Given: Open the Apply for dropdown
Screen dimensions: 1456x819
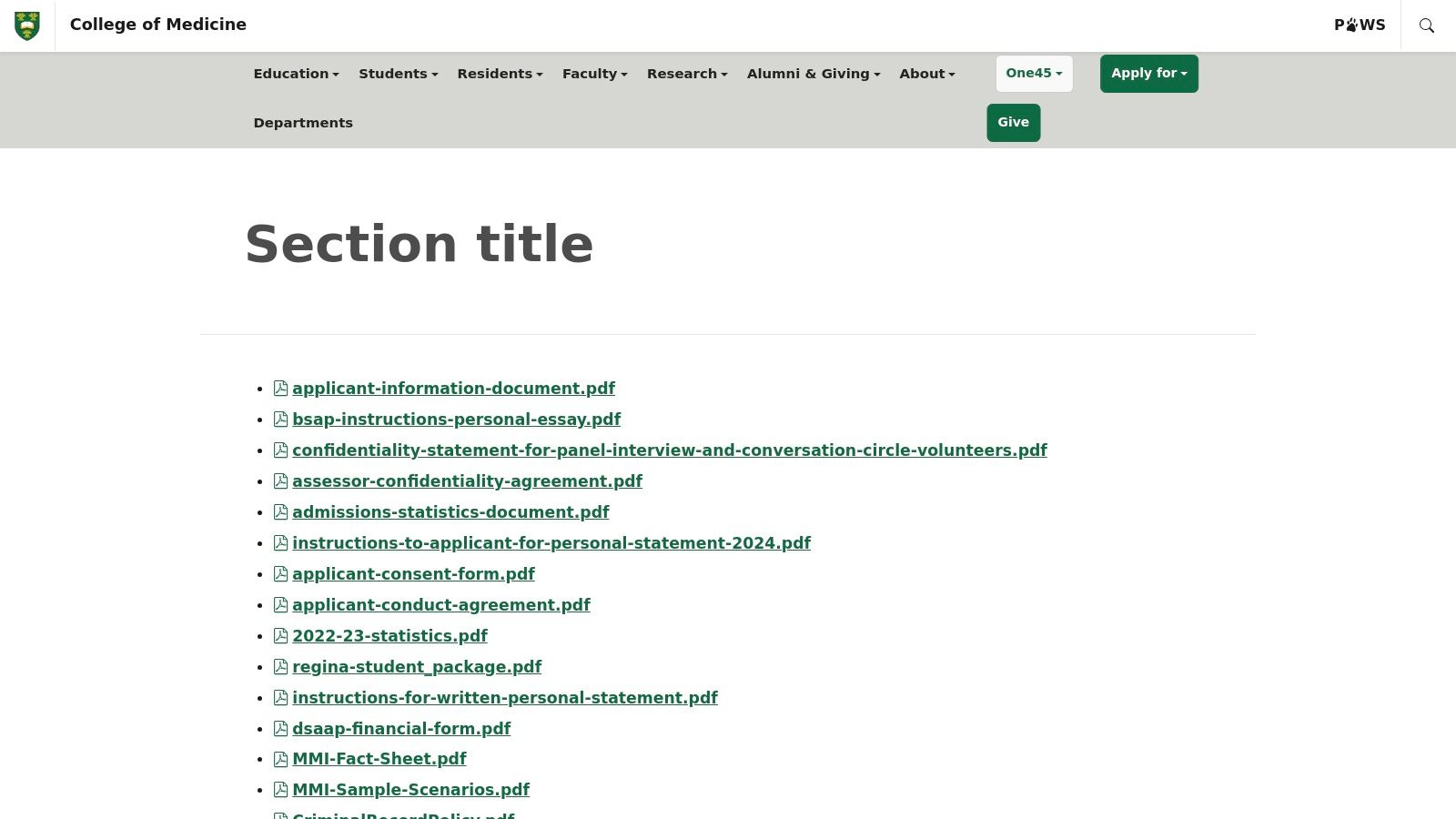Looking at the screenshot, I should [x=1148, y=73].
